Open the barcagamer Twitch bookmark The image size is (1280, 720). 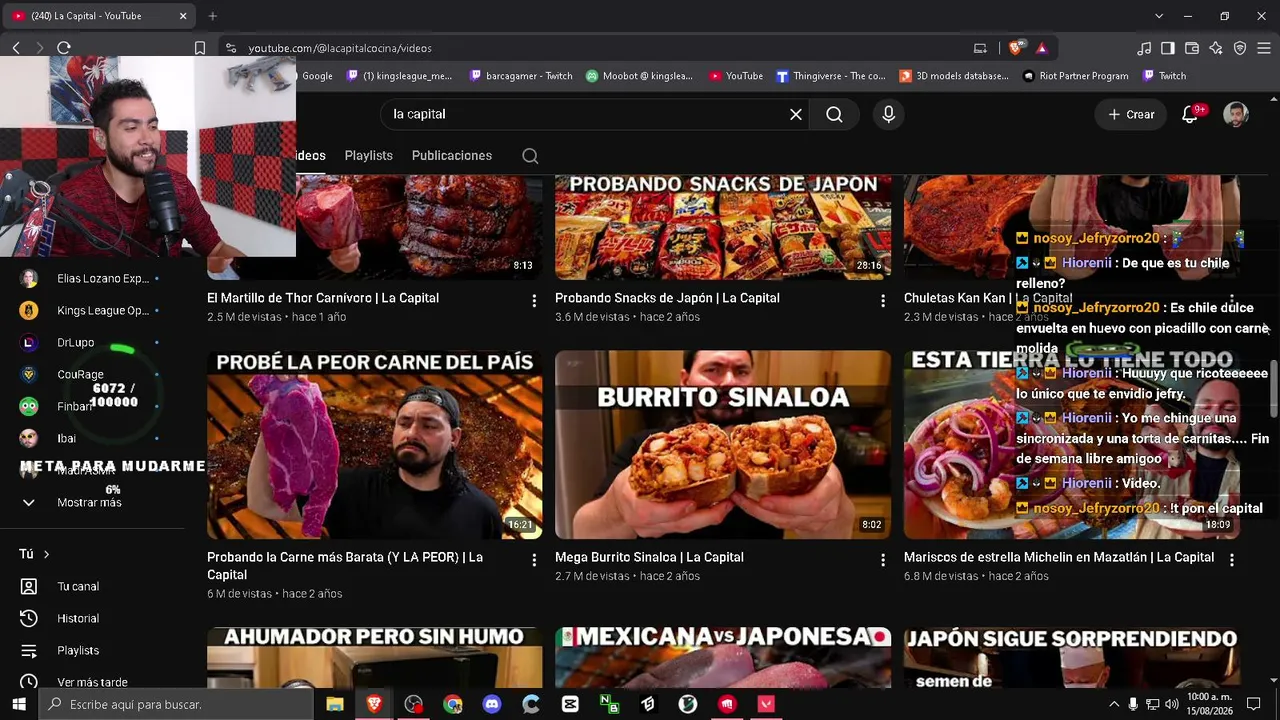(x=520, y=76)
